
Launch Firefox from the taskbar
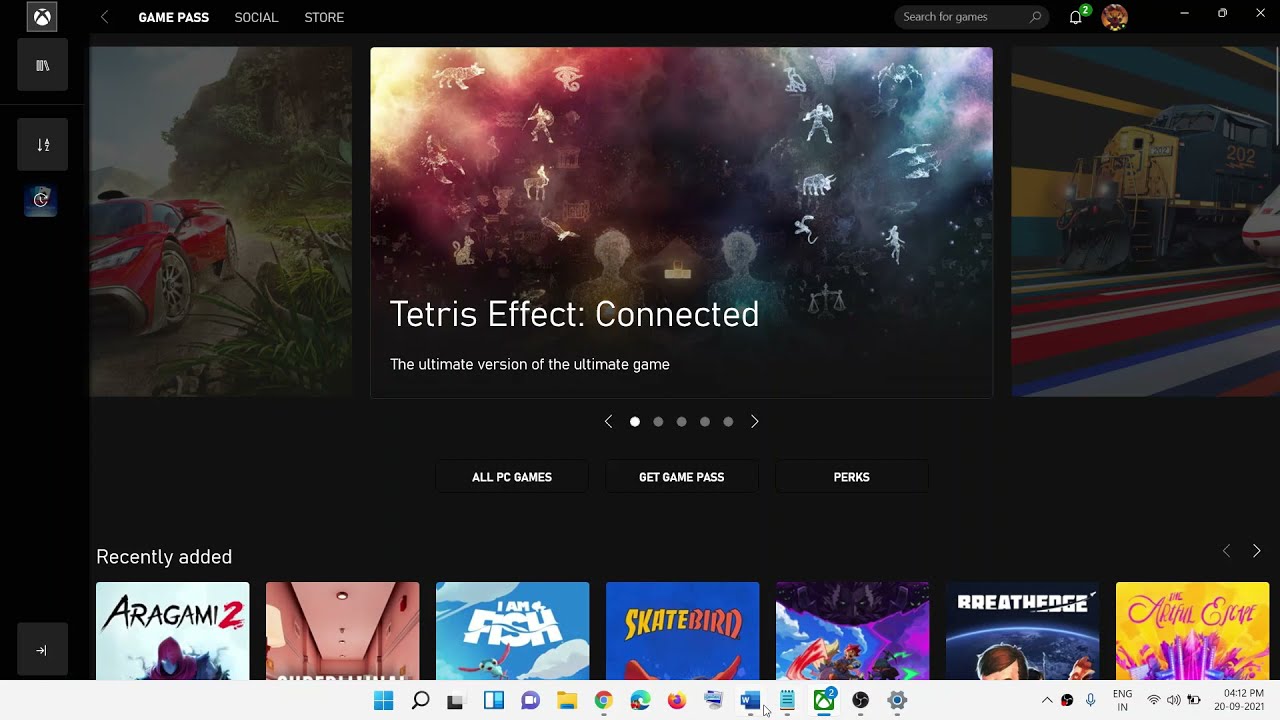pos(677,701)
